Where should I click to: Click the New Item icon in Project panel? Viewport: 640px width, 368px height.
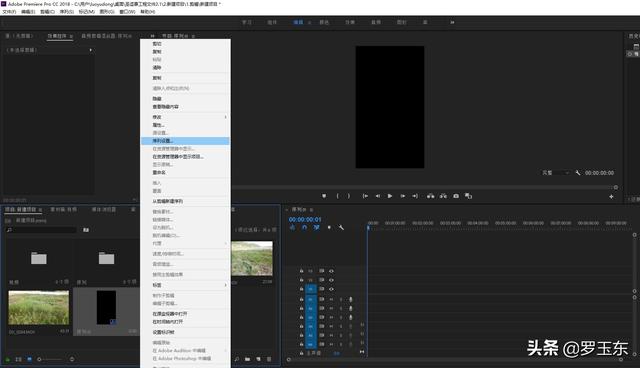point(258,359)
